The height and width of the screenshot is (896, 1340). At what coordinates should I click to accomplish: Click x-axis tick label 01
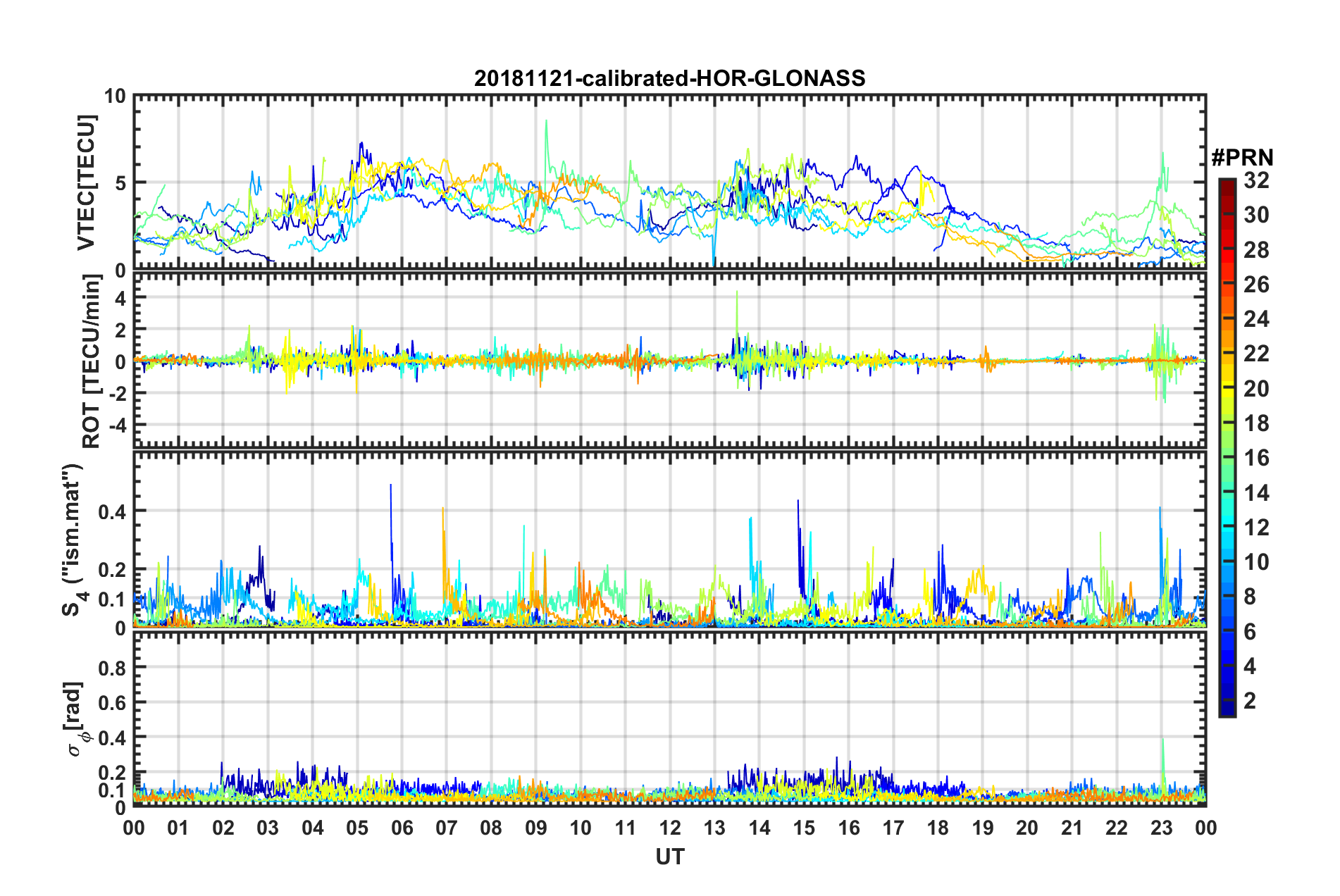pos(178,828)
